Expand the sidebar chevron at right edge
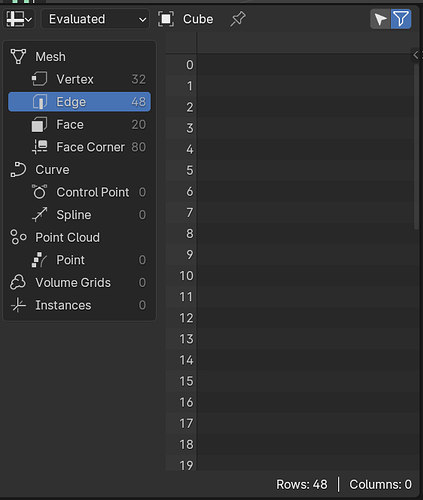This screenshot has width=423, height=500. (x=416, y=55)
